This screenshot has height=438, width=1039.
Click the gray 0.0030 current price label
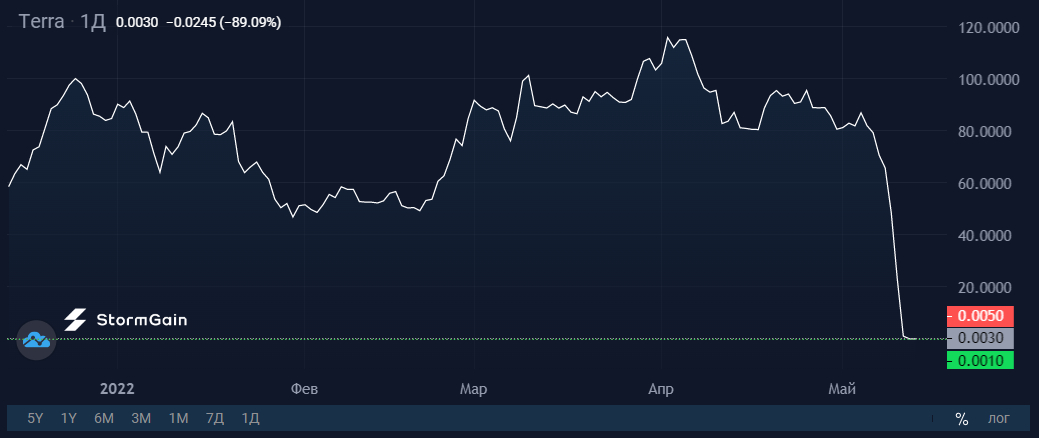(980, 338)
